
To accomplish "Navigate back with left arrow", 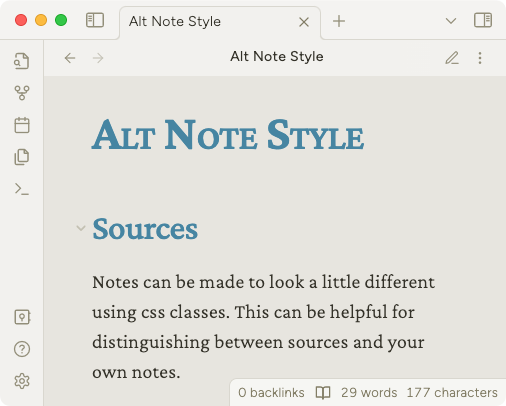I will [70, 58].
